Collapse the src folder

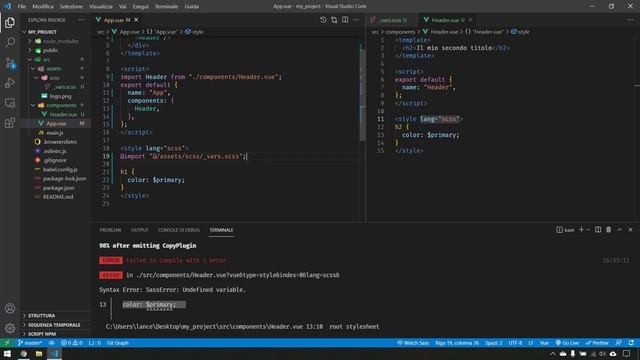30,59
